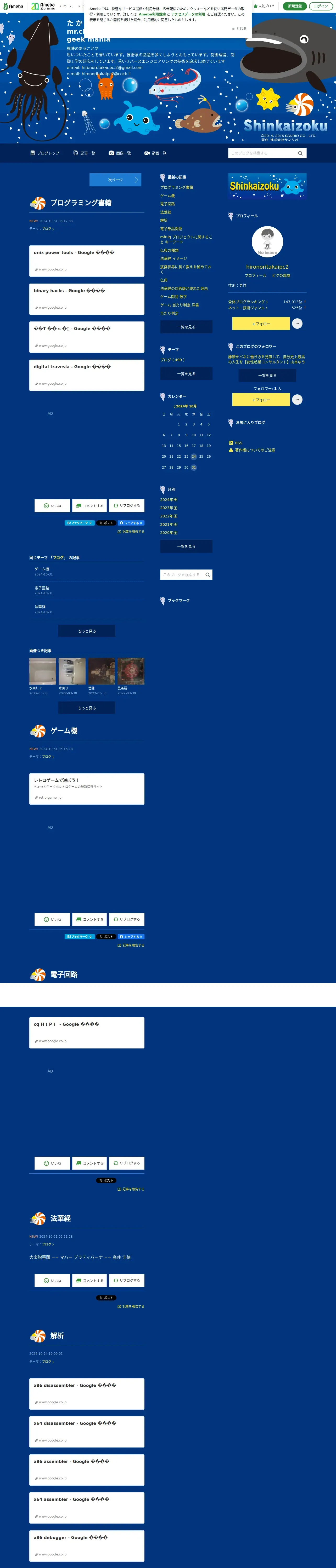Image resolution: width=336 pixels, height=1568 pixels.
Task: Click B!ブックマーク under プログラミング書籍 article
Action: (x=79, y=523)
